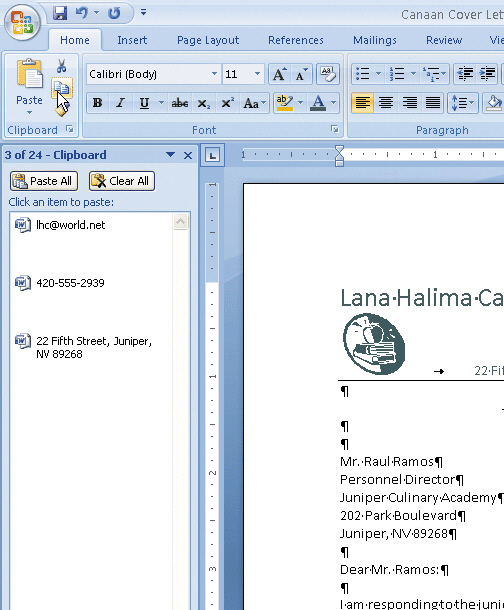Apply bulleted list
The height and width of the screenshot is (610, 504).
click(362, 74)
